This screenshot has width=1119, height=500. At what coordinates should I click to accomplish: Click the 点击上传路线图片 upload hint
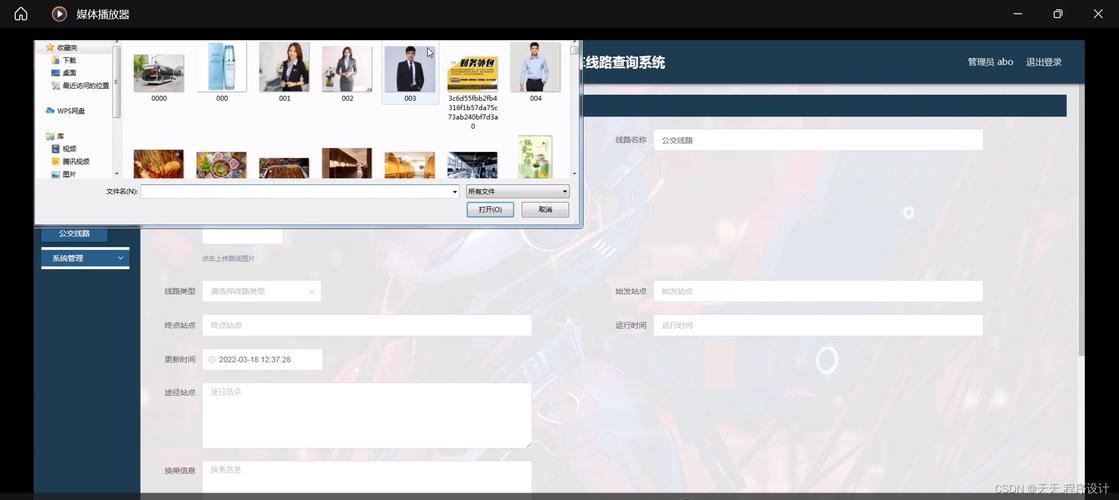pyautogui.click(x=228, y=258)
